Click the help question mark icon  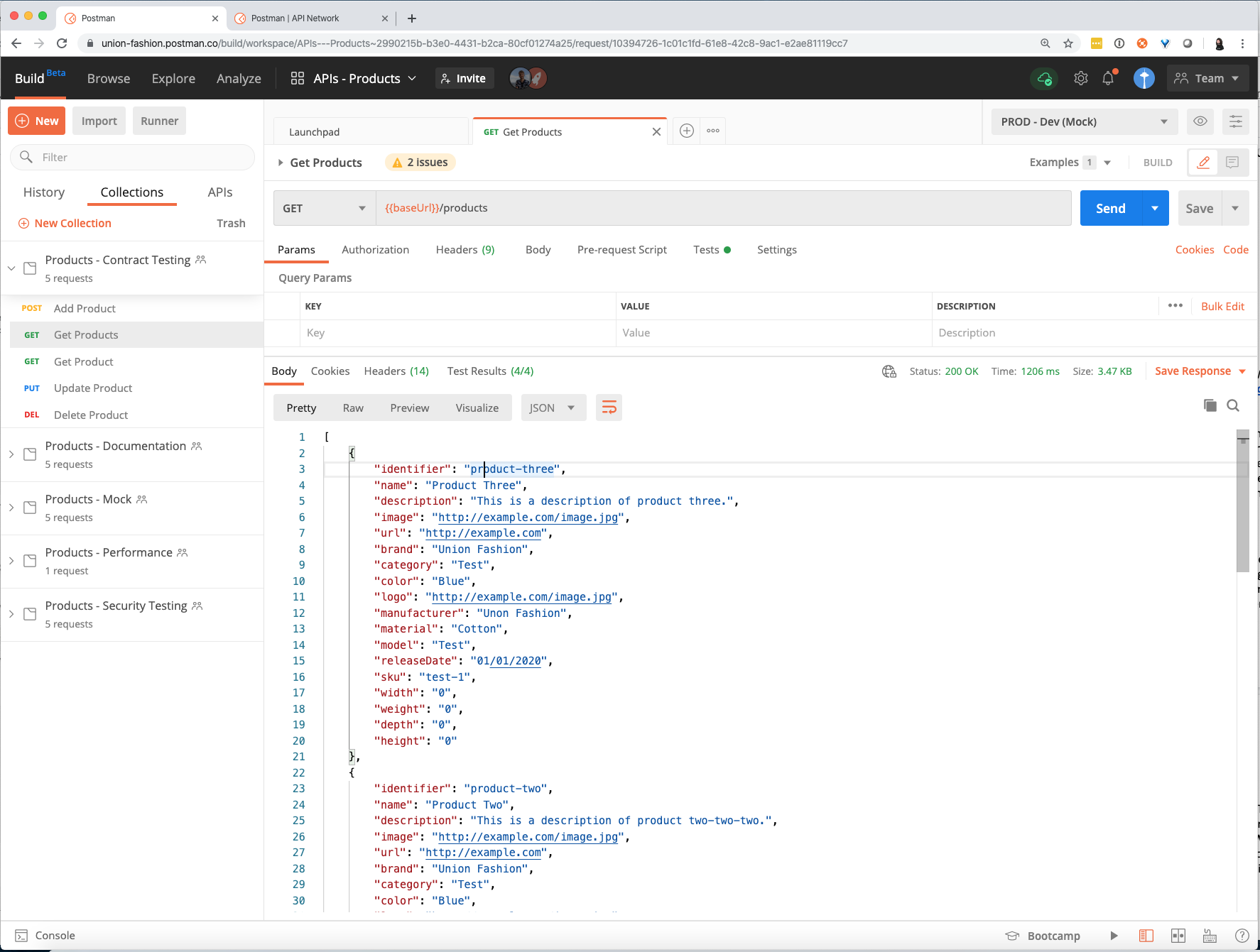[x=1242, y=936]
